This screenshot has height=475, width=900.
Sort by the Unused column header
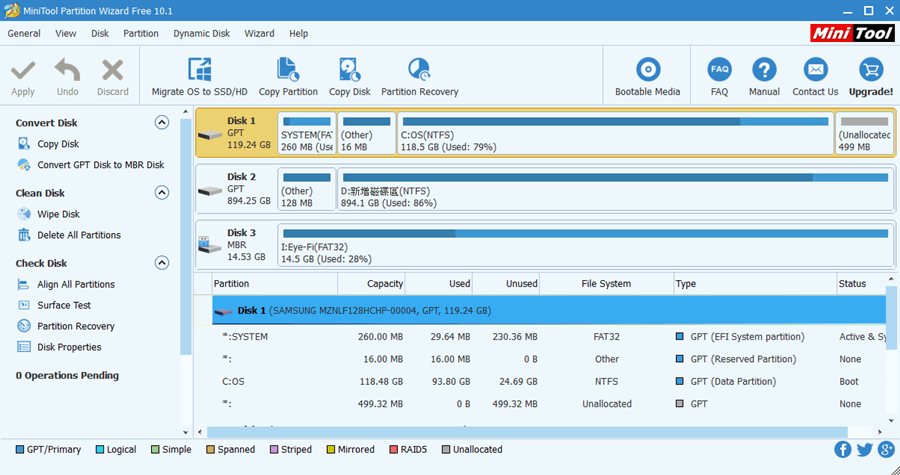click(506, 283)
